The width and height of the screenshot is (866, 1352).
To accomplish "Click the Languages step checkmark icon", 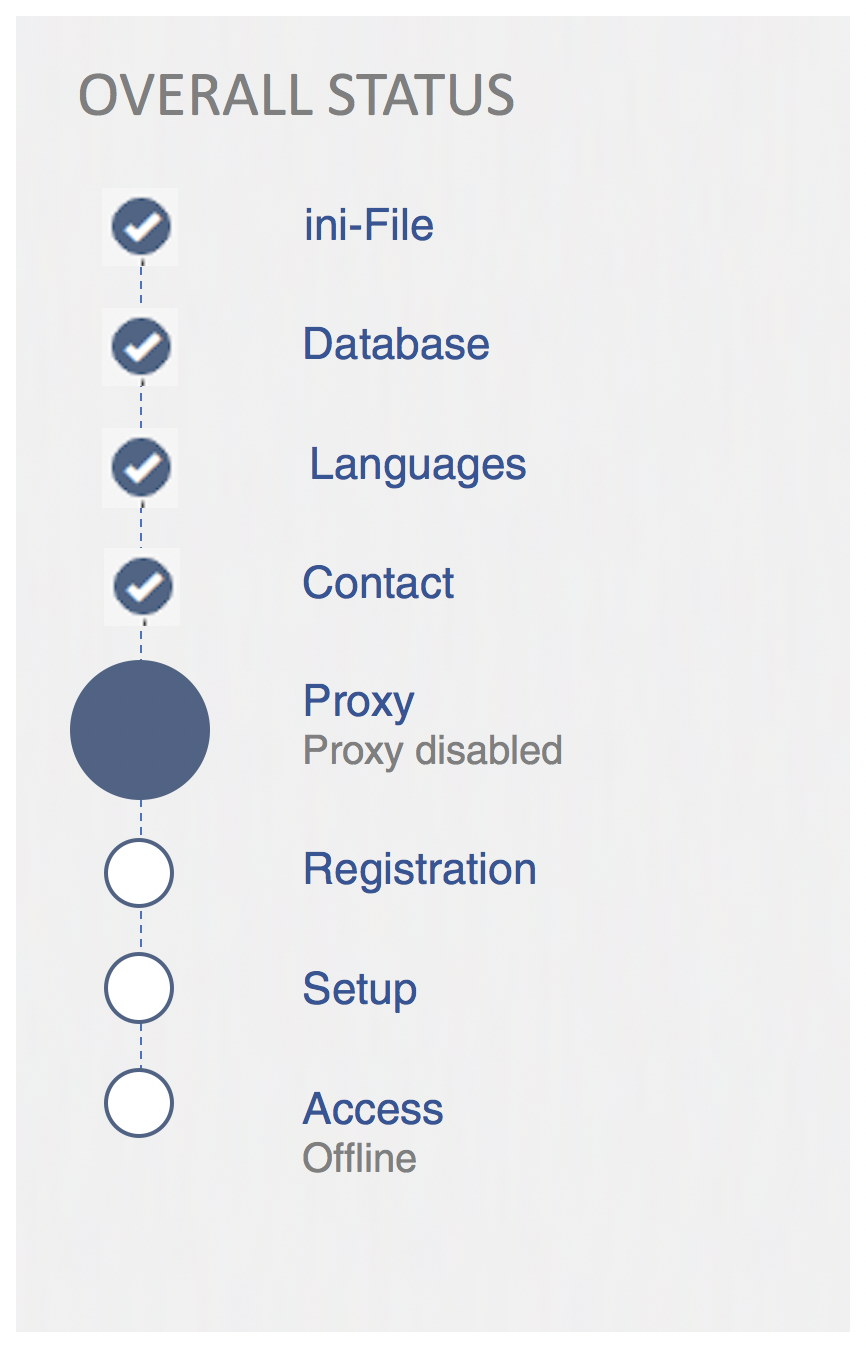I will tap(141, 467).
